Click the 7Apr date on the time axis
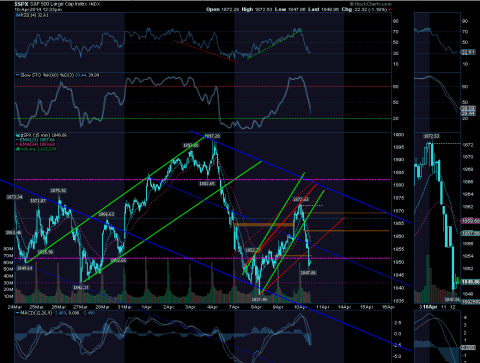This screenshot has height=363, width=480. (234, 307)
